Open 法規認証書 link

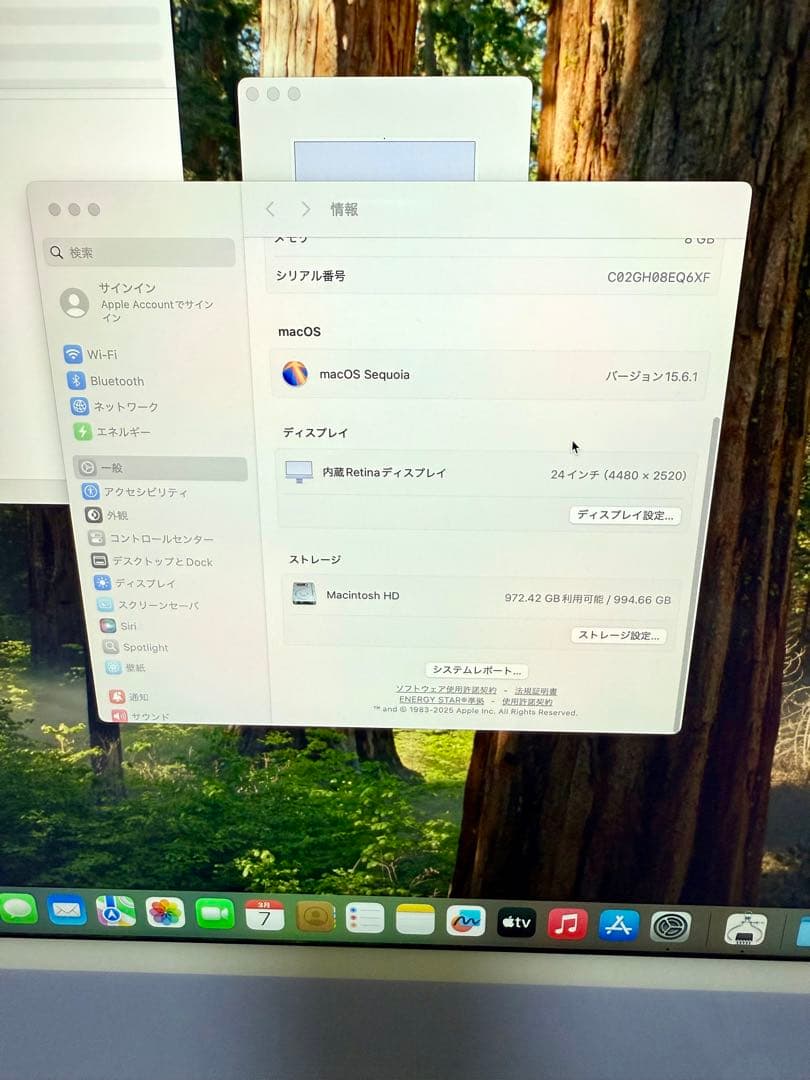click(x=536, y=691)
